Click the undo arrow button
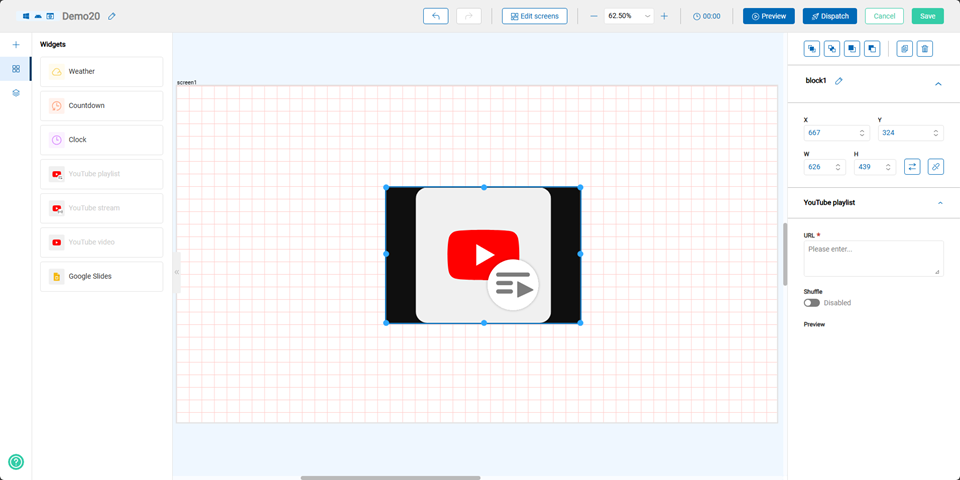The image size is (960, 480). point(435,16)
